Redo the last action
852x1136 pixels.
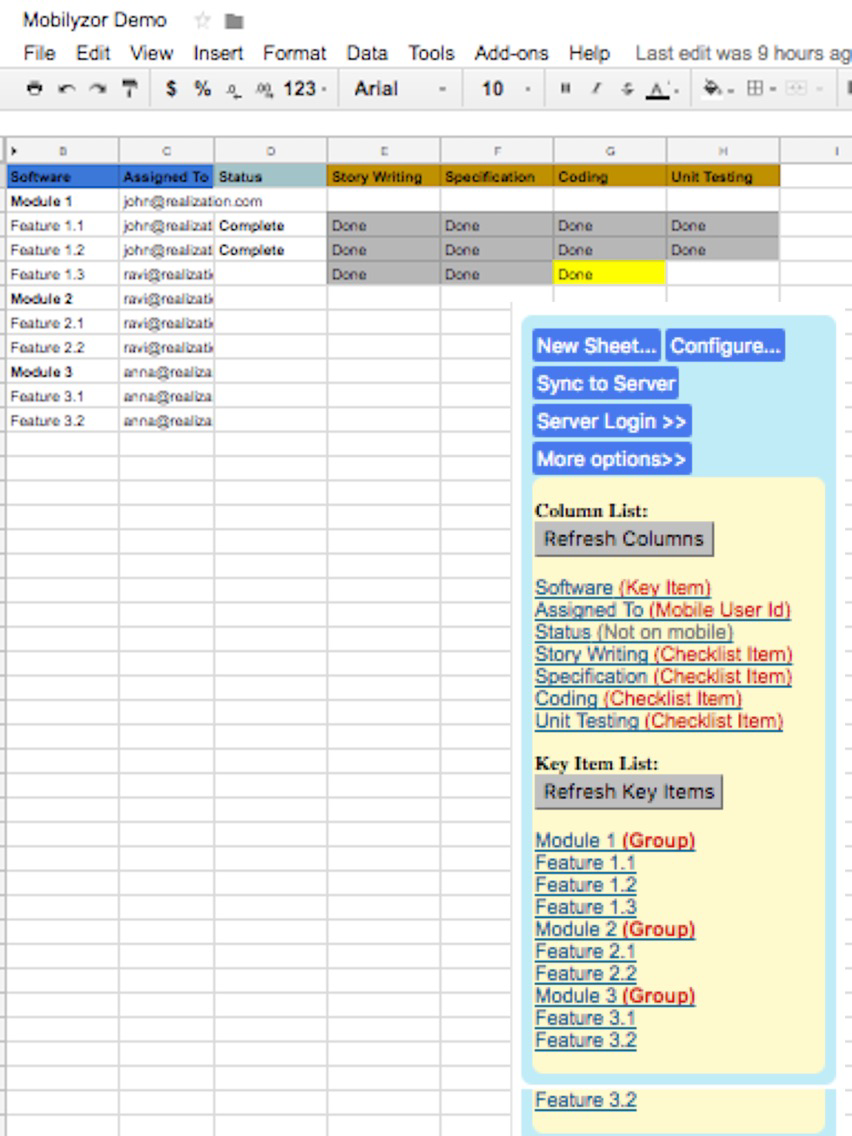98,88
